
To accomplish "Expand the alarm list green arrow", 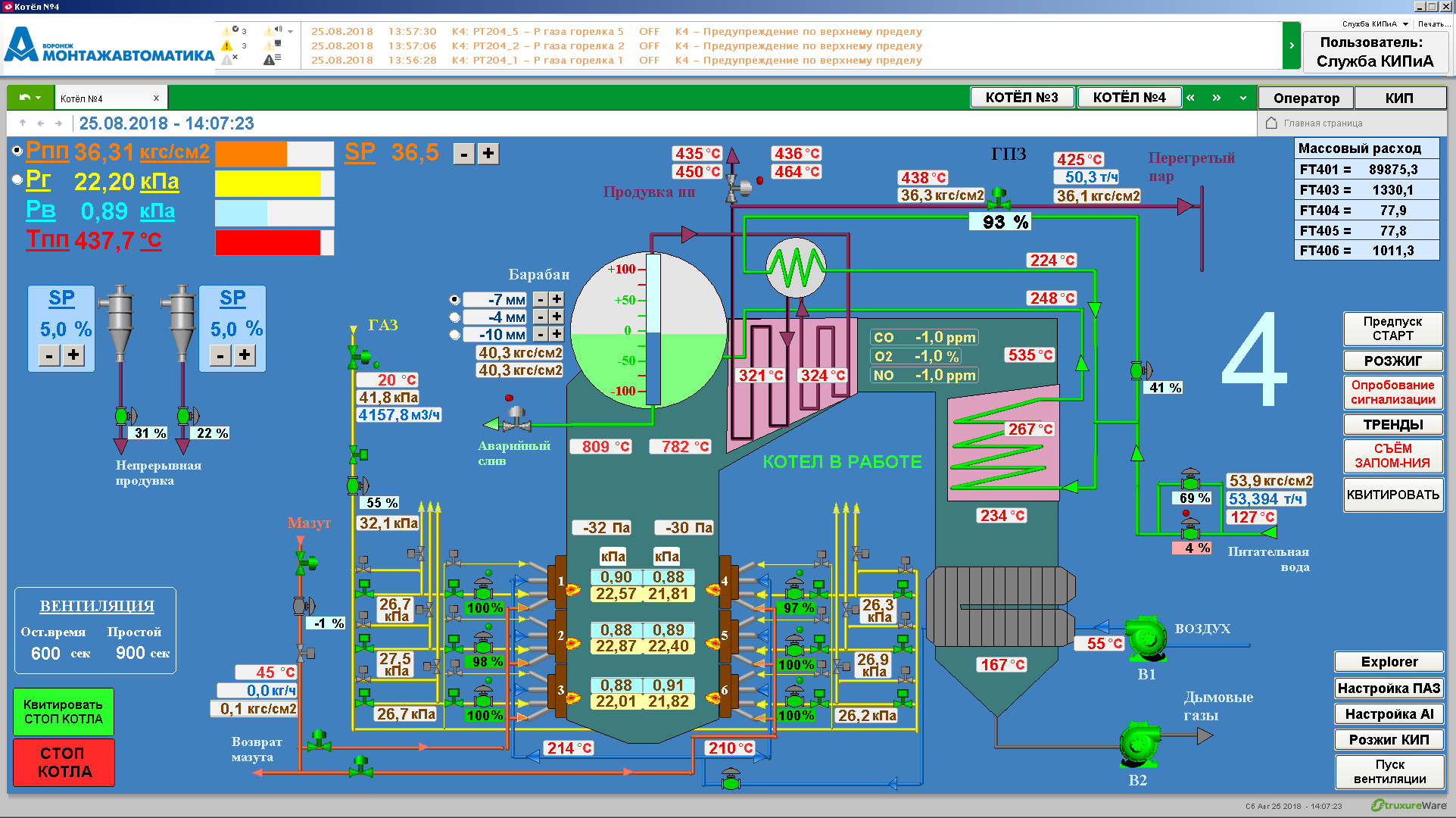I will [x=1291, y=45].
